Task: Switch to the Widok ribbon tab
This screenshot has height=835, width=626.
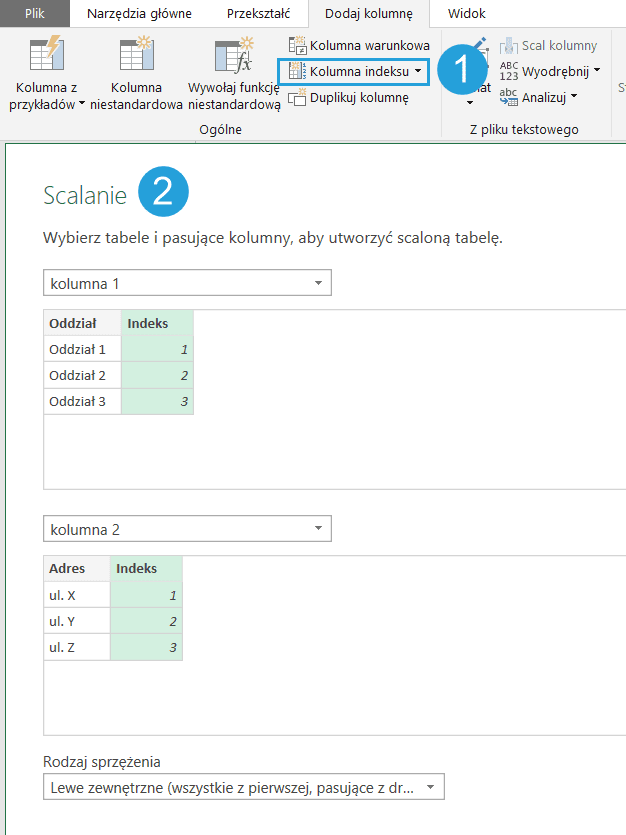Action: (466, 13)
